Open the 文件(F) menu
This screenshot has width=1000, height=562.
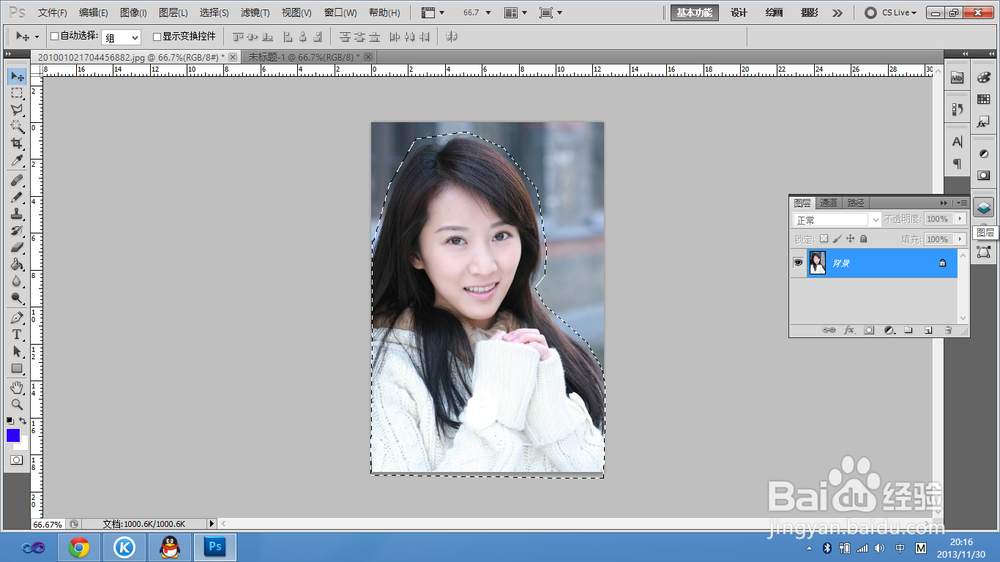point(52,13)
